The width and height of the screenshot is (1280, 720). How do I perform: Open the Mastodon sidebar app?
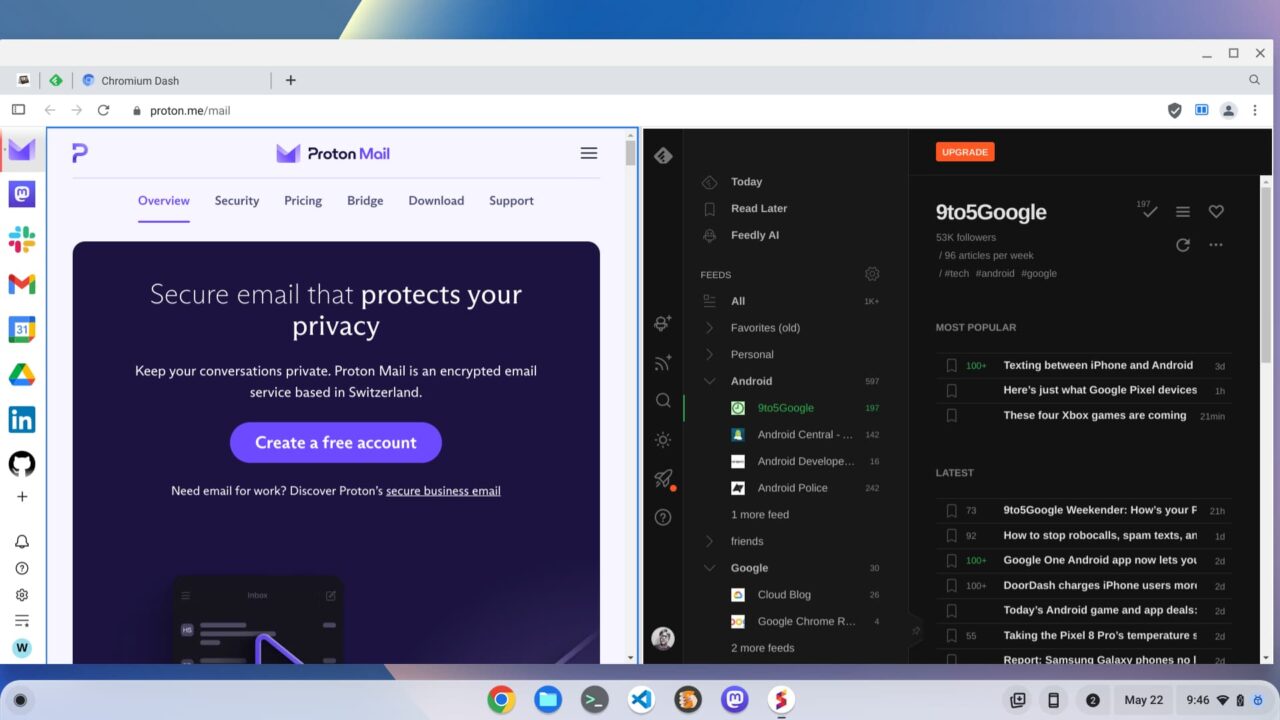click(22, 193)
